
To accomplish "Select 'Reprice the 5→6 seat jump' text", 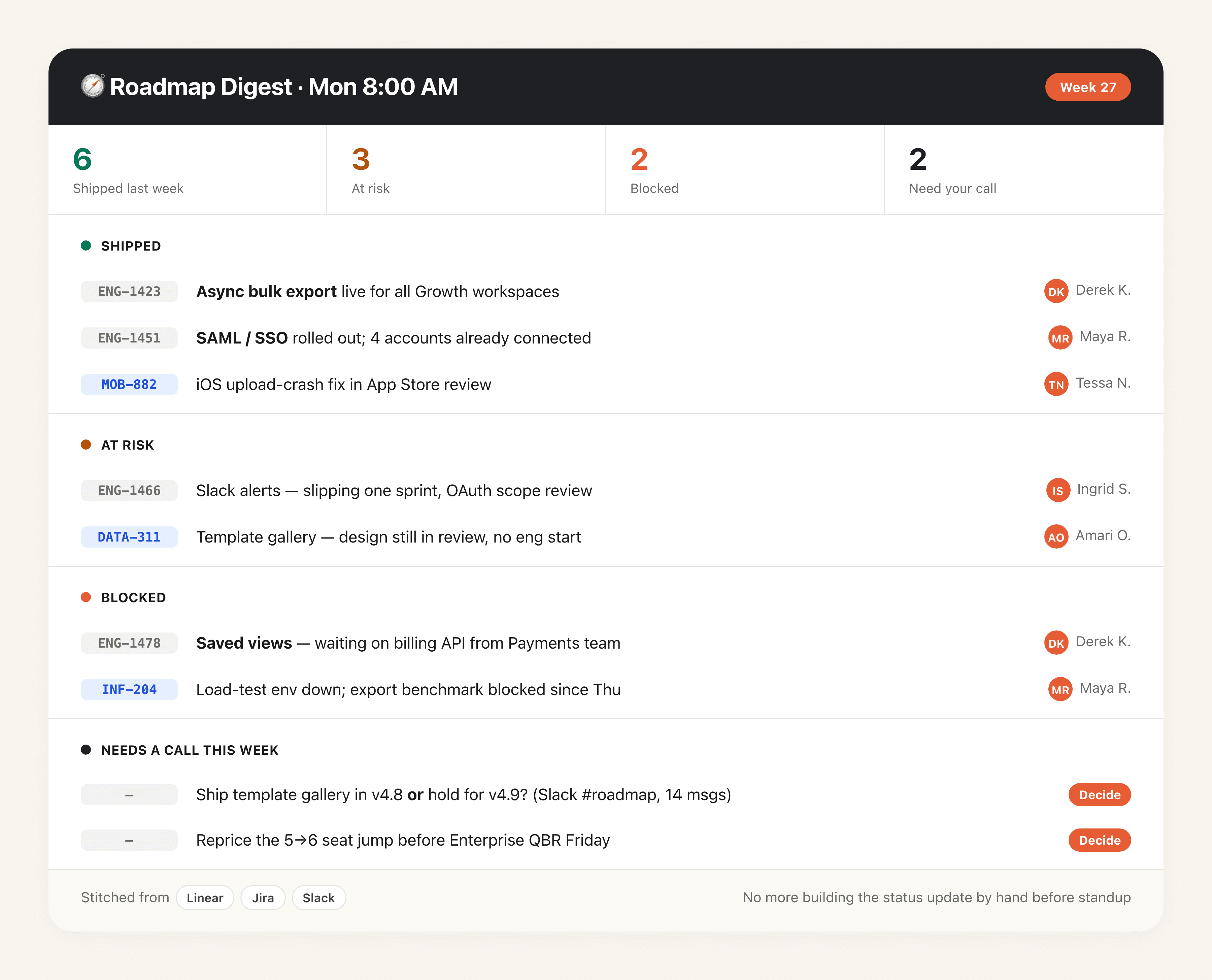I will pyautogui.click(x=403, y=840).
